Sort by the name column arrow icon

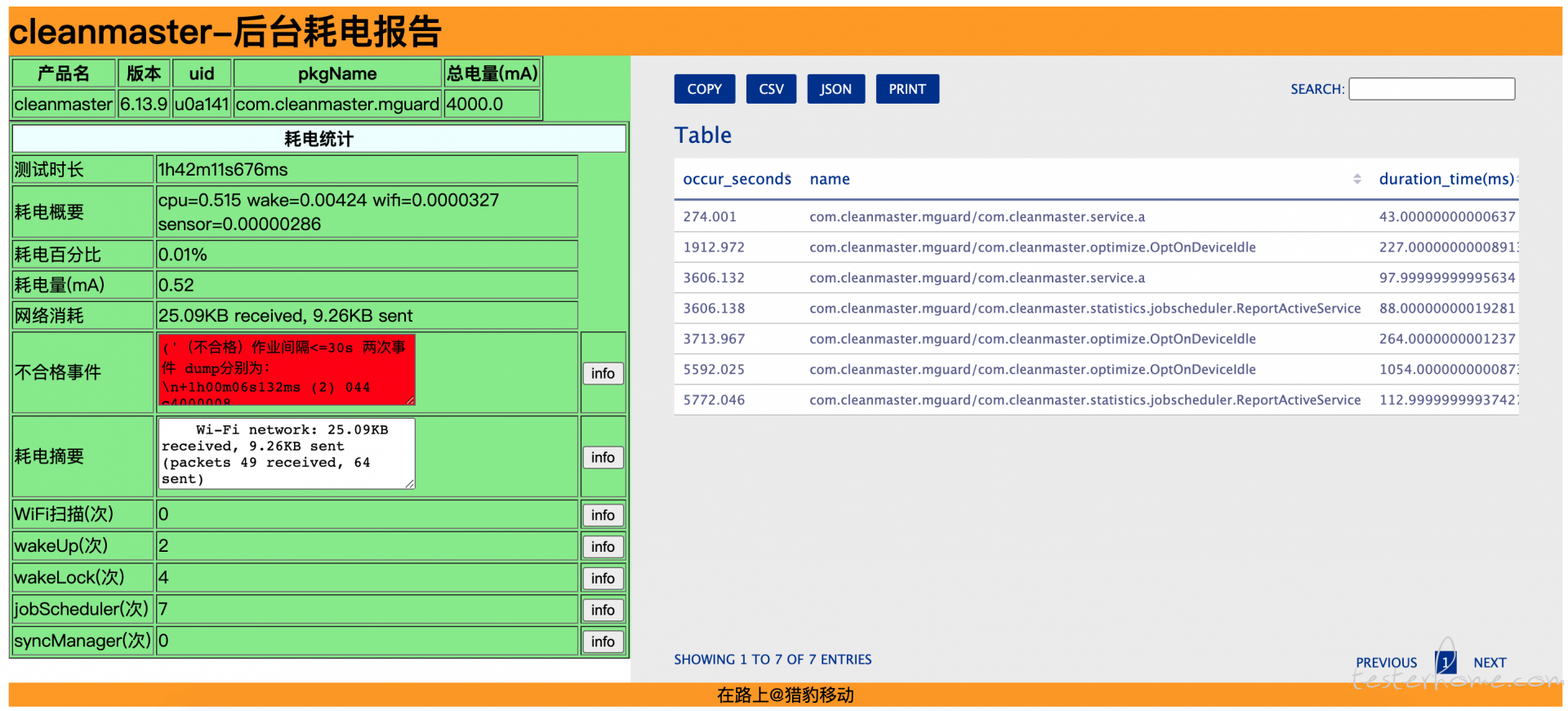[x=1356, y=179]
